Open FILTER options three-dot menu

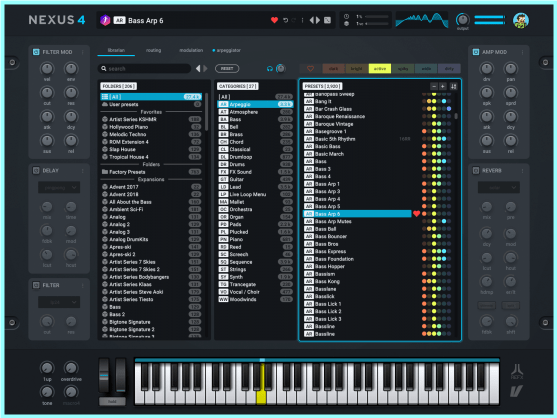pyautogui.click(x=82, y=285)
